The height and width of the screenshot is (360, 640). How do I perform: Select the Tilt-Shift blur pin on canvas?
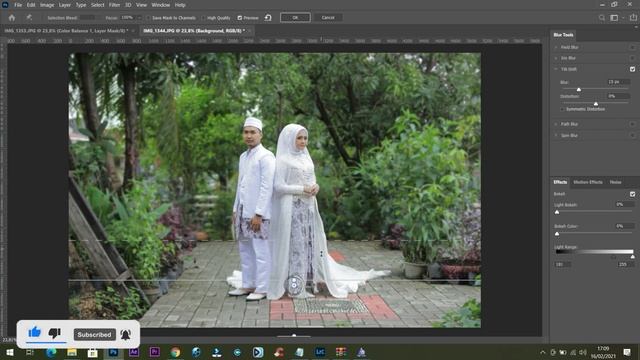click(294, 284)
